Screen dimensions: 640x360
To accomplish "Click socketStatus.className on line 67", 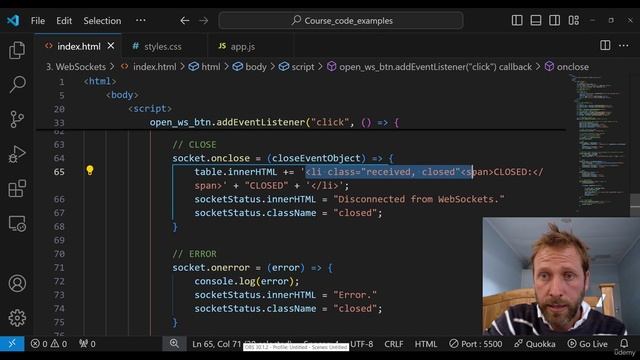I will click(255, 213).
